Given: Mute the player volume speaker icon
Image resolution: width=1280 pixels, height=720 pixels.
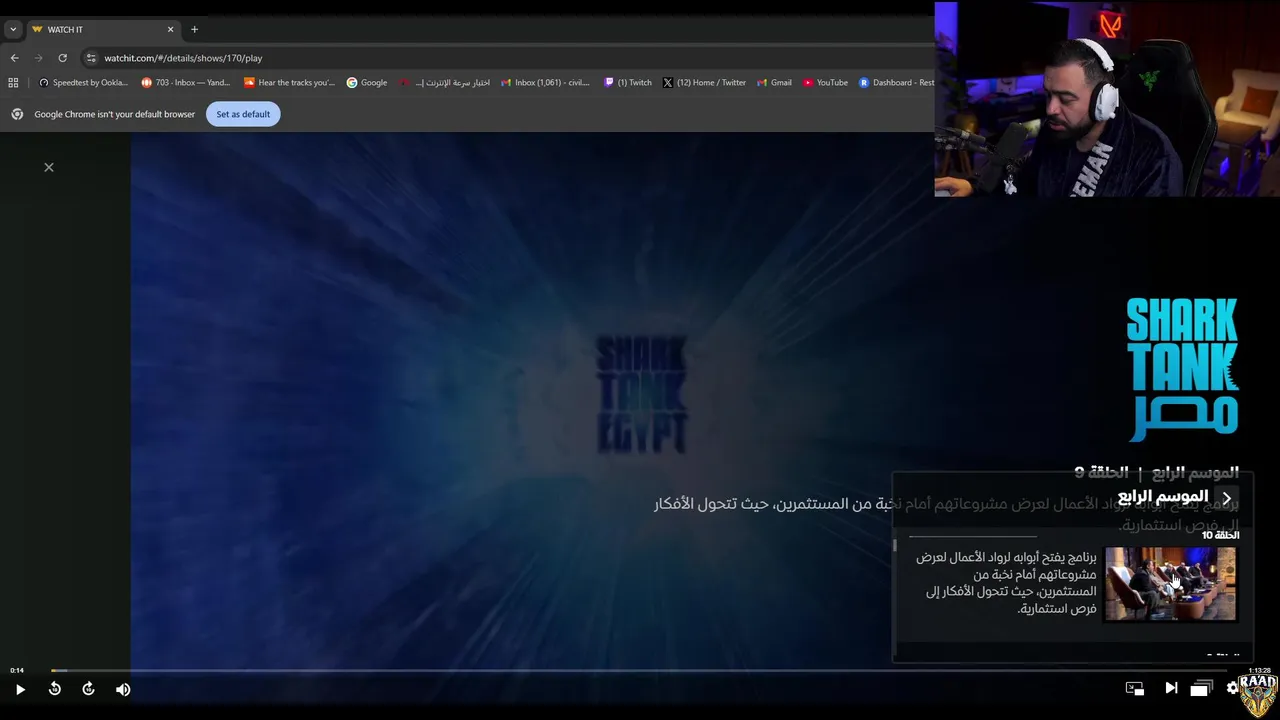Looking at the screenshot, I should [123, 689].
